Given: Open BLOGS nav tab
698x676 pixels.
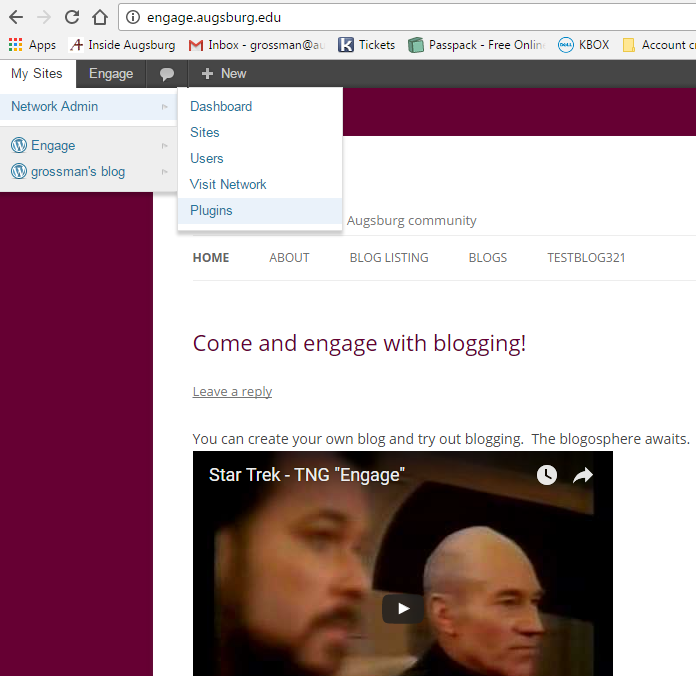Looking at the screenshot, I should [x=488, y=258].
